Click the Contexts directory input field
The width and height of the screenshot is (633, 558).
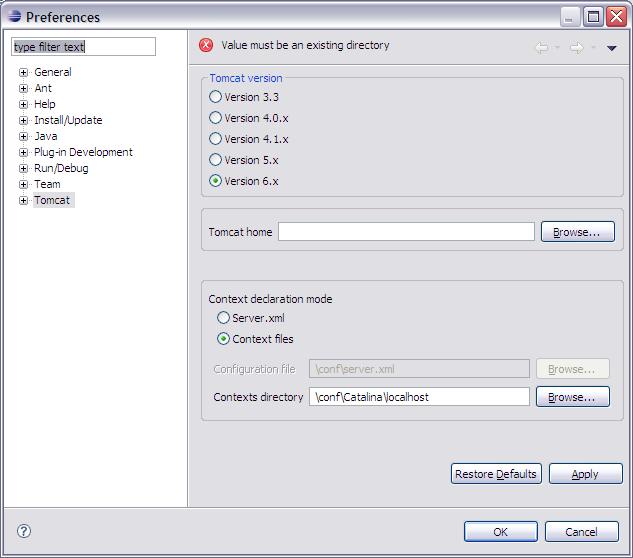coord(419,396)
